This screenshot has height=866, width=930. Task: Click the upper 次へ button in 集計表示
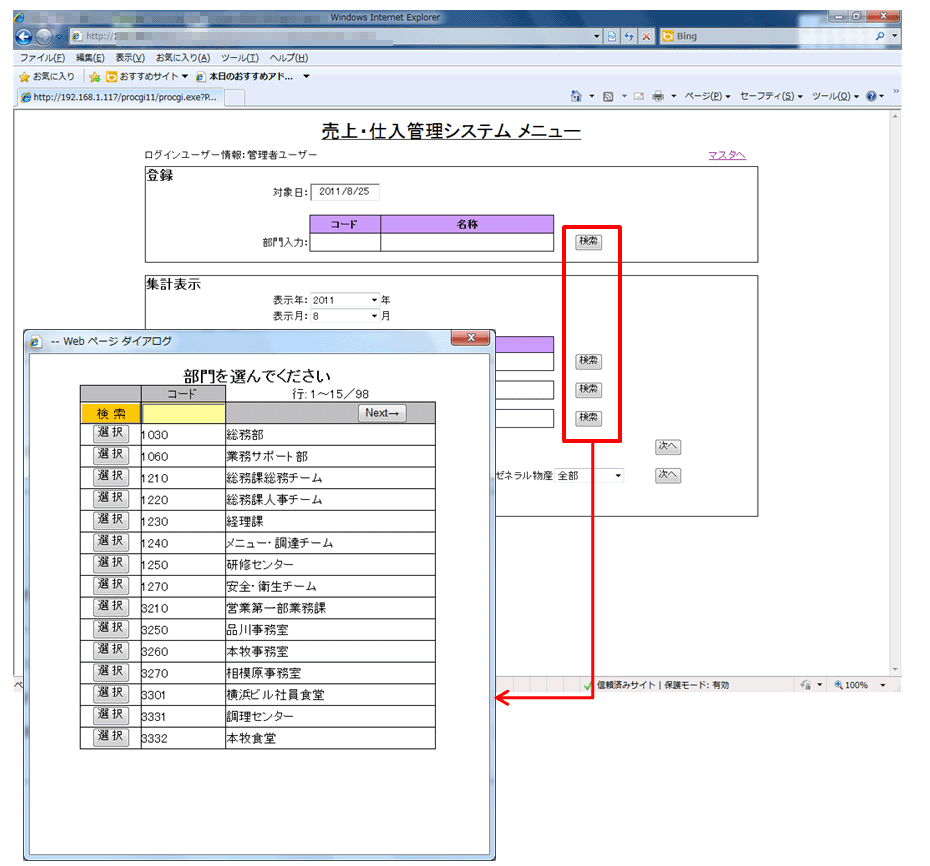point(668,447)
